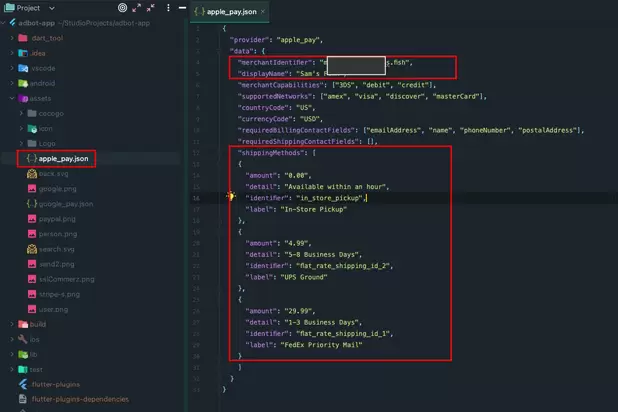The height and width of the screenshot is (412, 618).
Task: Close the apple_pay.json tab
Action: tap(262, 12)
